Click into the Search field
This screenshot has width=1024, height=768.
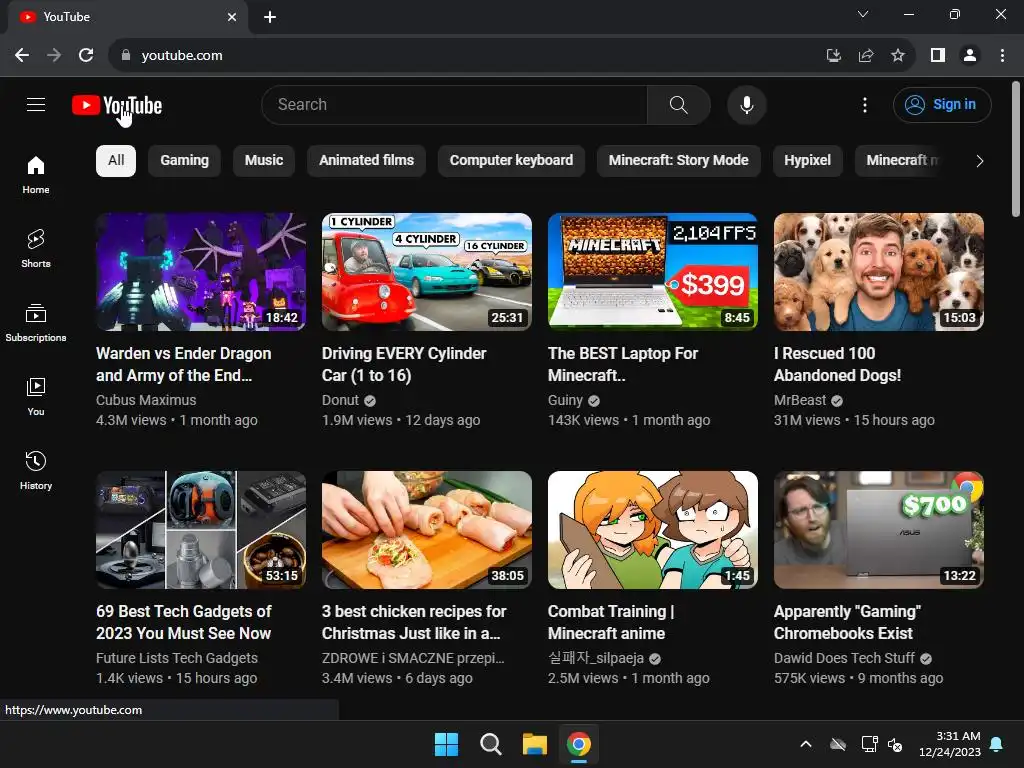(455, 104)
